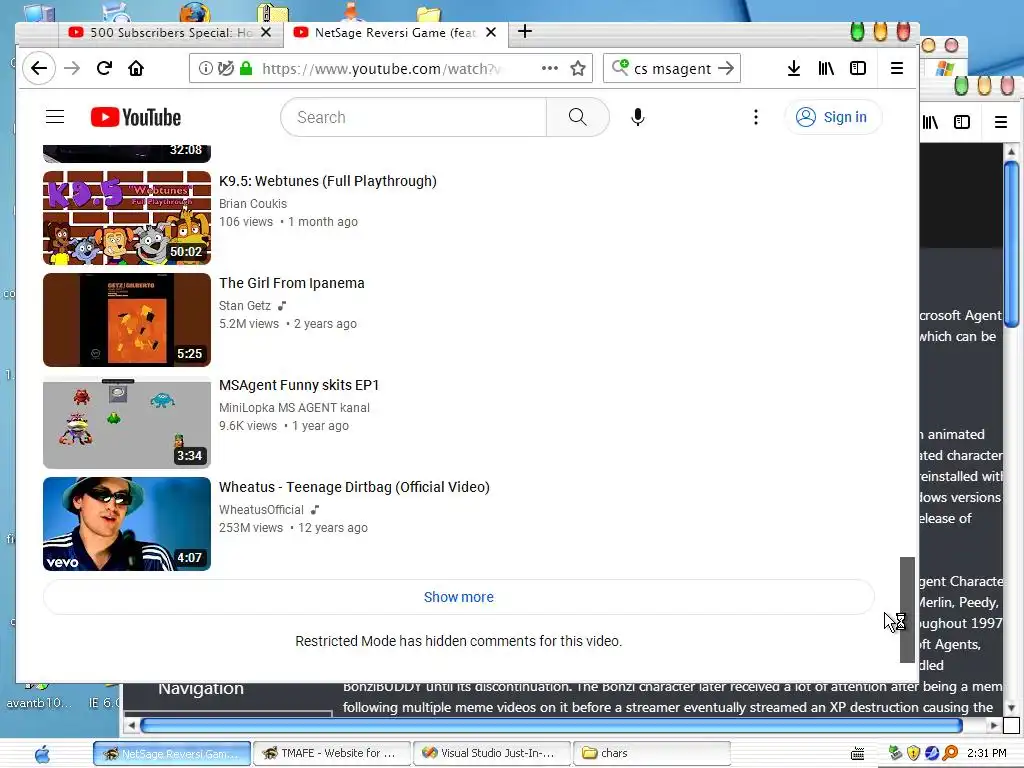Click 'MSAgent Funny skits EP1' title
The width and height of the screenshot is (1024, 768).
(x=299, y=385)
